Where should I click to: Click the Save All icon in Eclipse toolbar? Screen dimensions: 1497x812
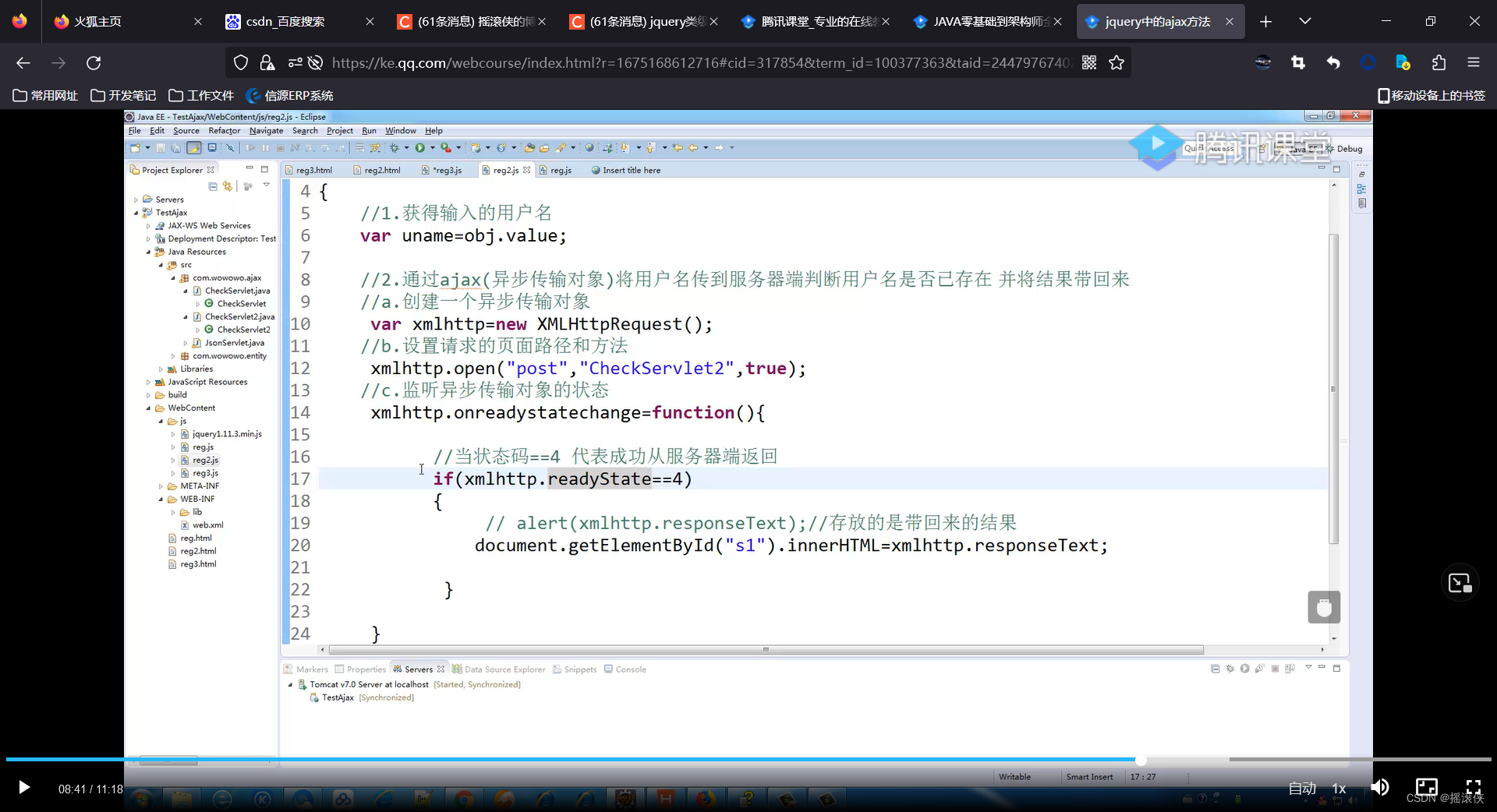click(175, 148)
